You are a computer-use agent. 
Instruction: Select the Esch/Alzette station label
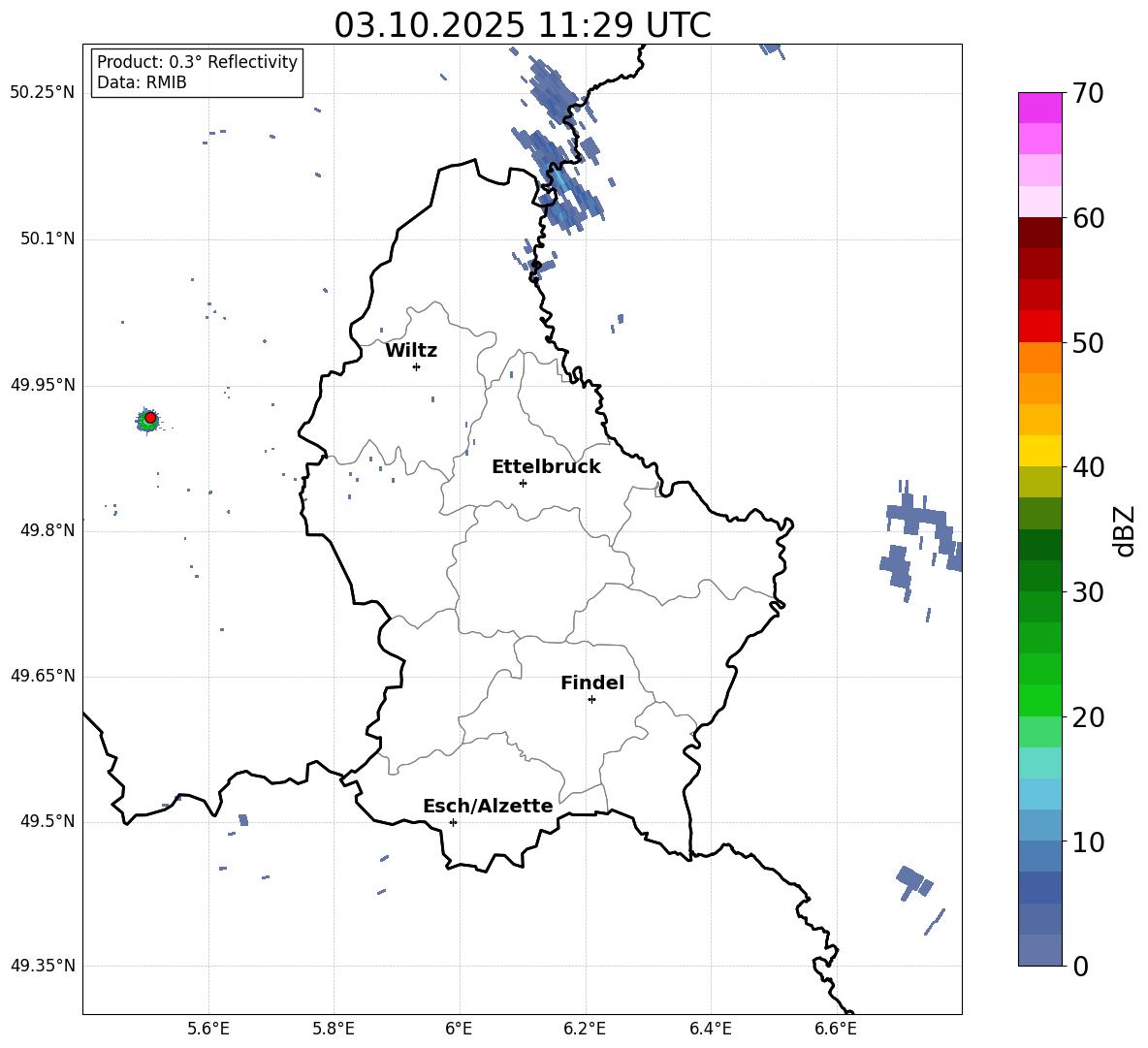coord(488,806)
